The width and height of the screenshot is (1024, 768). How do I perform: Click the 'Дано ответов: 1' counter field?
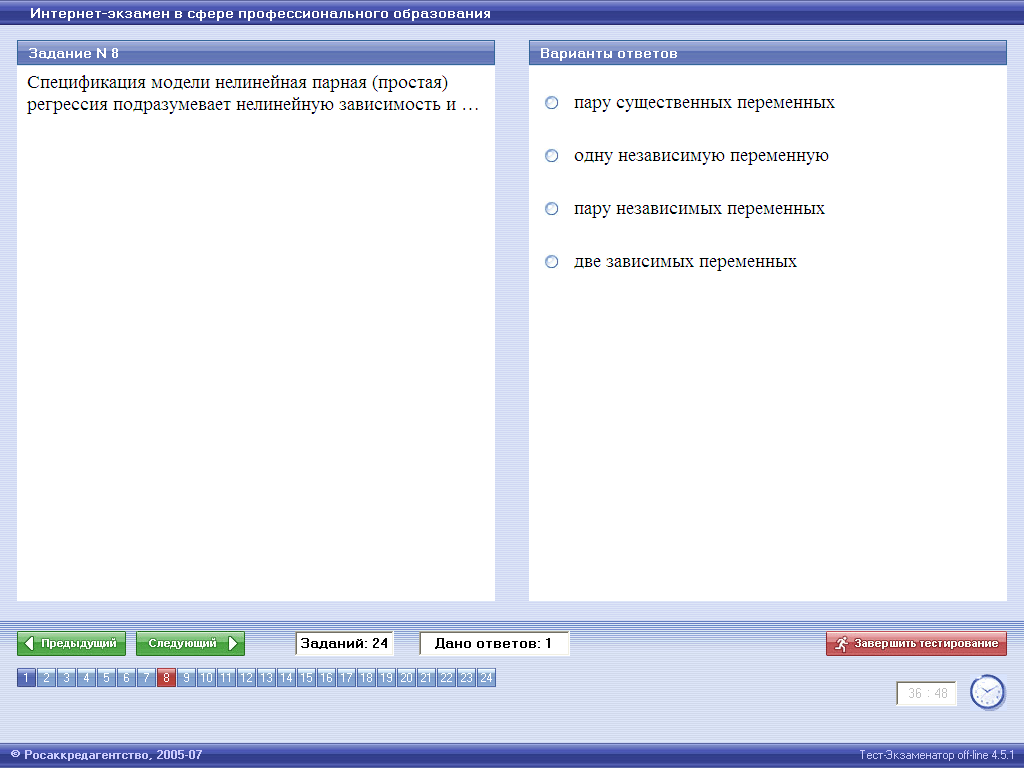pyautogui.click(x=494, y=643)
